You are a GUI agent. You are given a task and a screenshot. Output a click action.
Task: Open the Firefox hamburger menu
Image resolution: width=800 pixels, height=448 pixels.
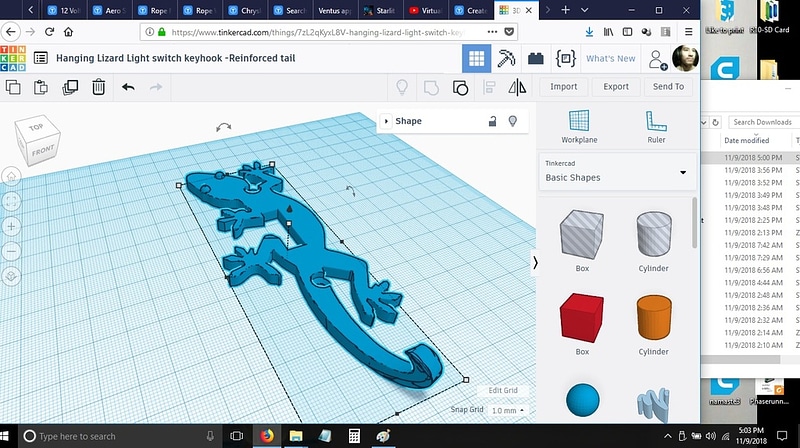[x=688, y=32]
